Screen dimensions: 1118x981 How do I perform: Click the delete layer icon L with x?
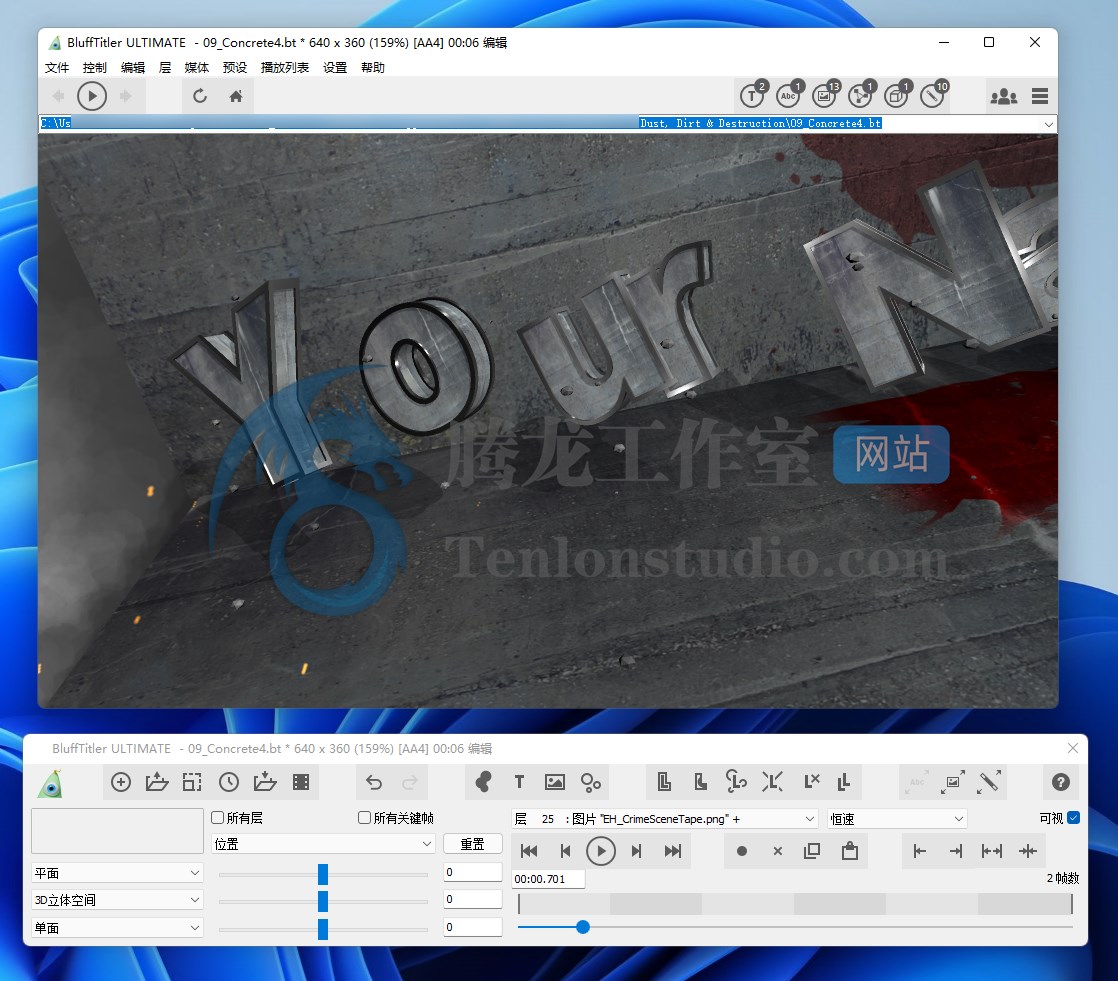coord(811,782)
